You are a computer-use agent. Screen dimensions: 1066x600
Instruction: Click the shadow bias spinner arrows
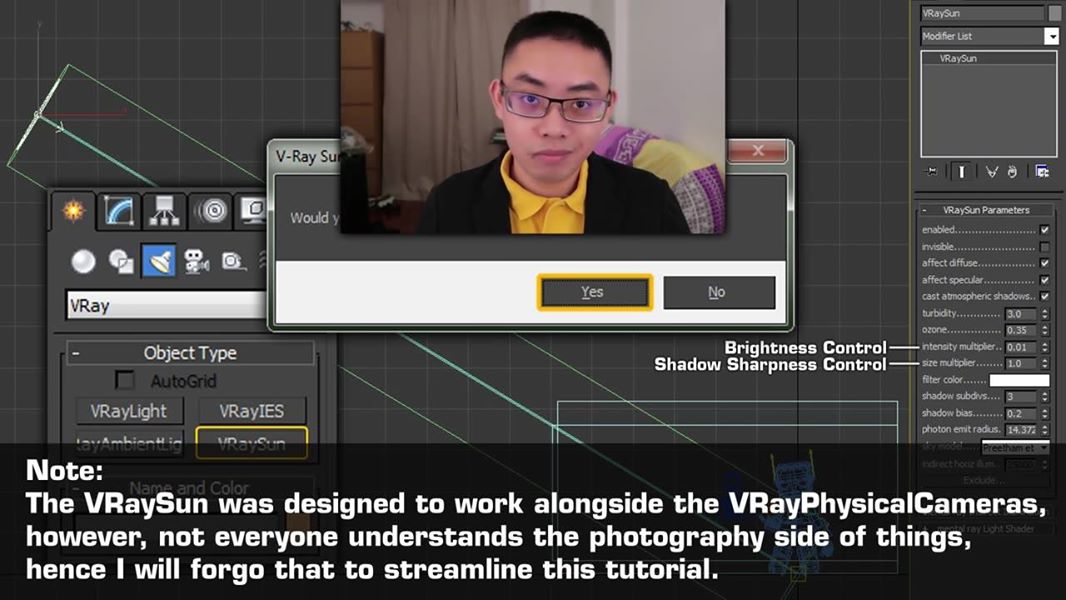click(x=1045, y=413)
